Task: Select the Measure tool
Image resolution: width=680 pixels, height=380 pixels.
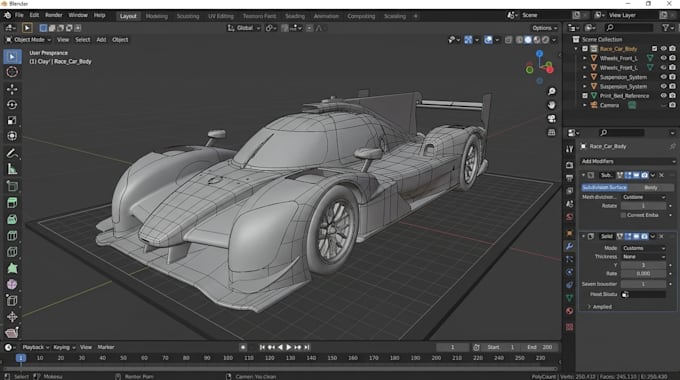Action: (12, 169)
